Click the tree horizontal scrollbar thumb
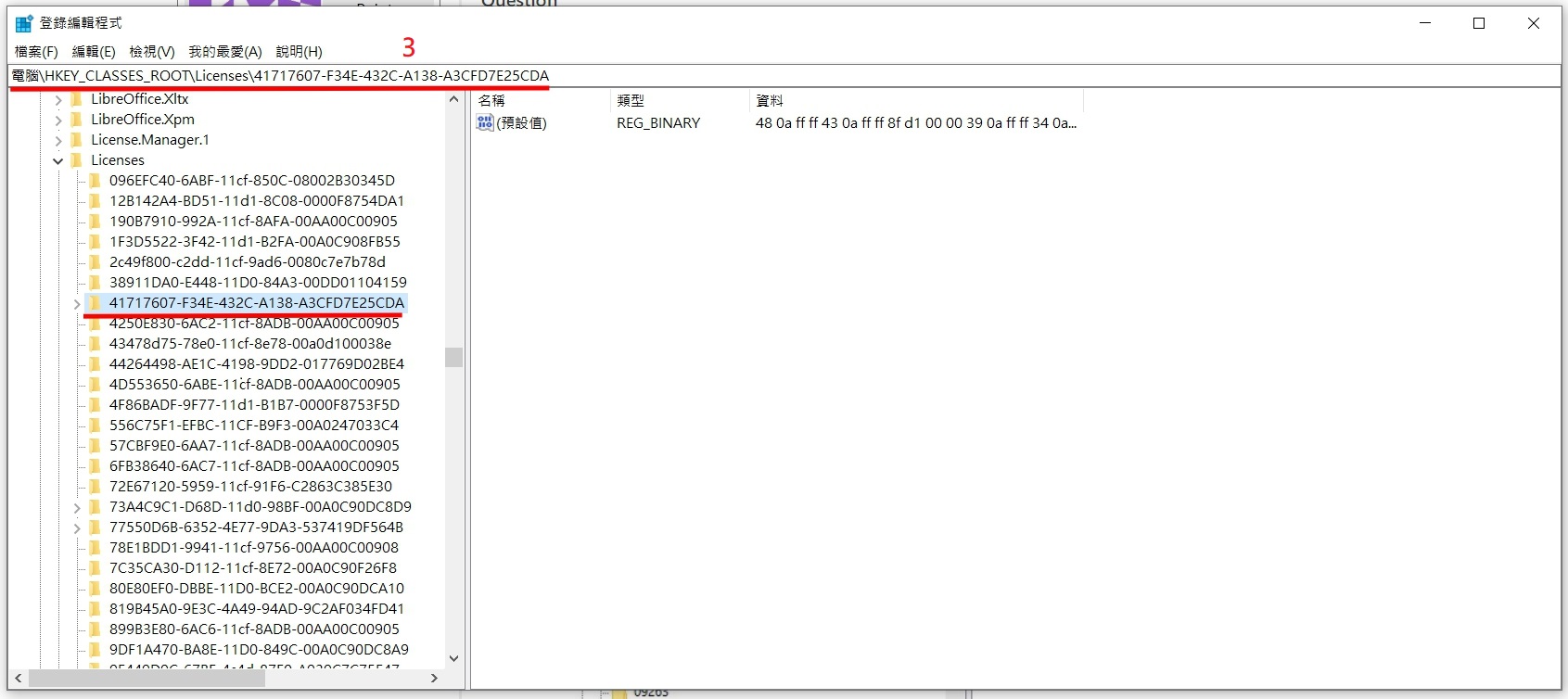 [x=147, y=679]
